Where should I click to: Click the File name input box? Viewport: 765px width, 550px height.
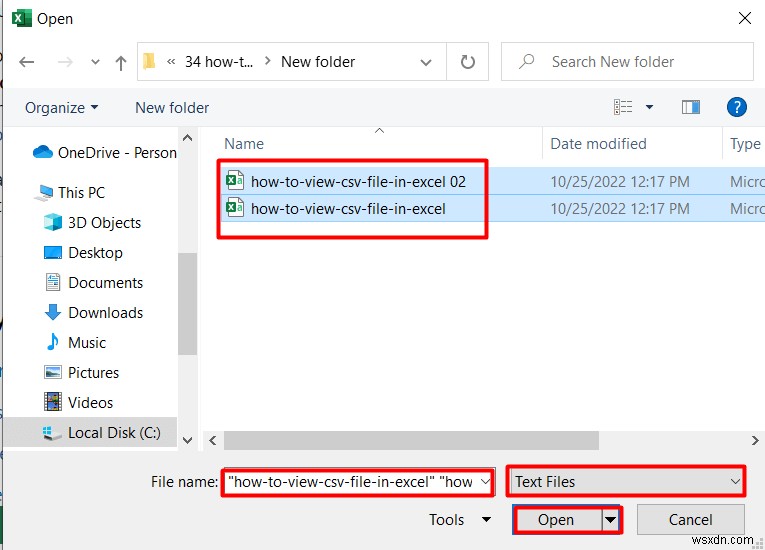click(357, 482)
